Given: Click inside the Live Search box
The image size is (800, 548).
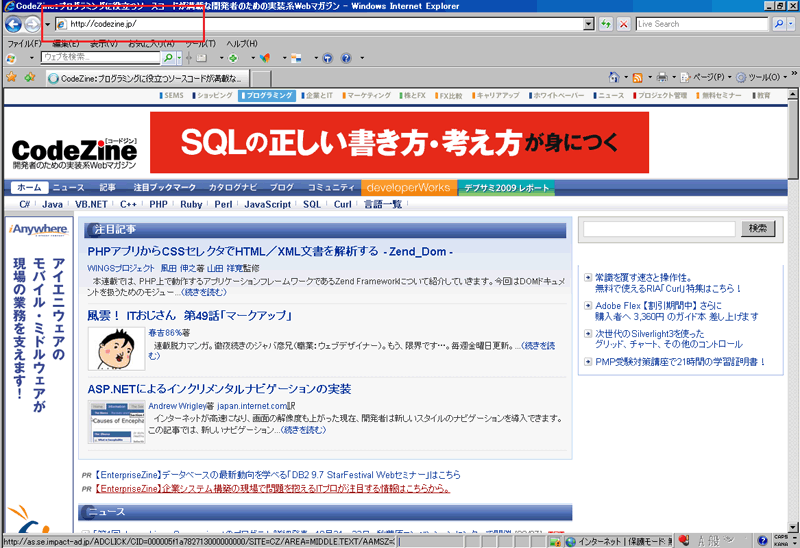Looking at the screenshot, I should tap(702, 24).
